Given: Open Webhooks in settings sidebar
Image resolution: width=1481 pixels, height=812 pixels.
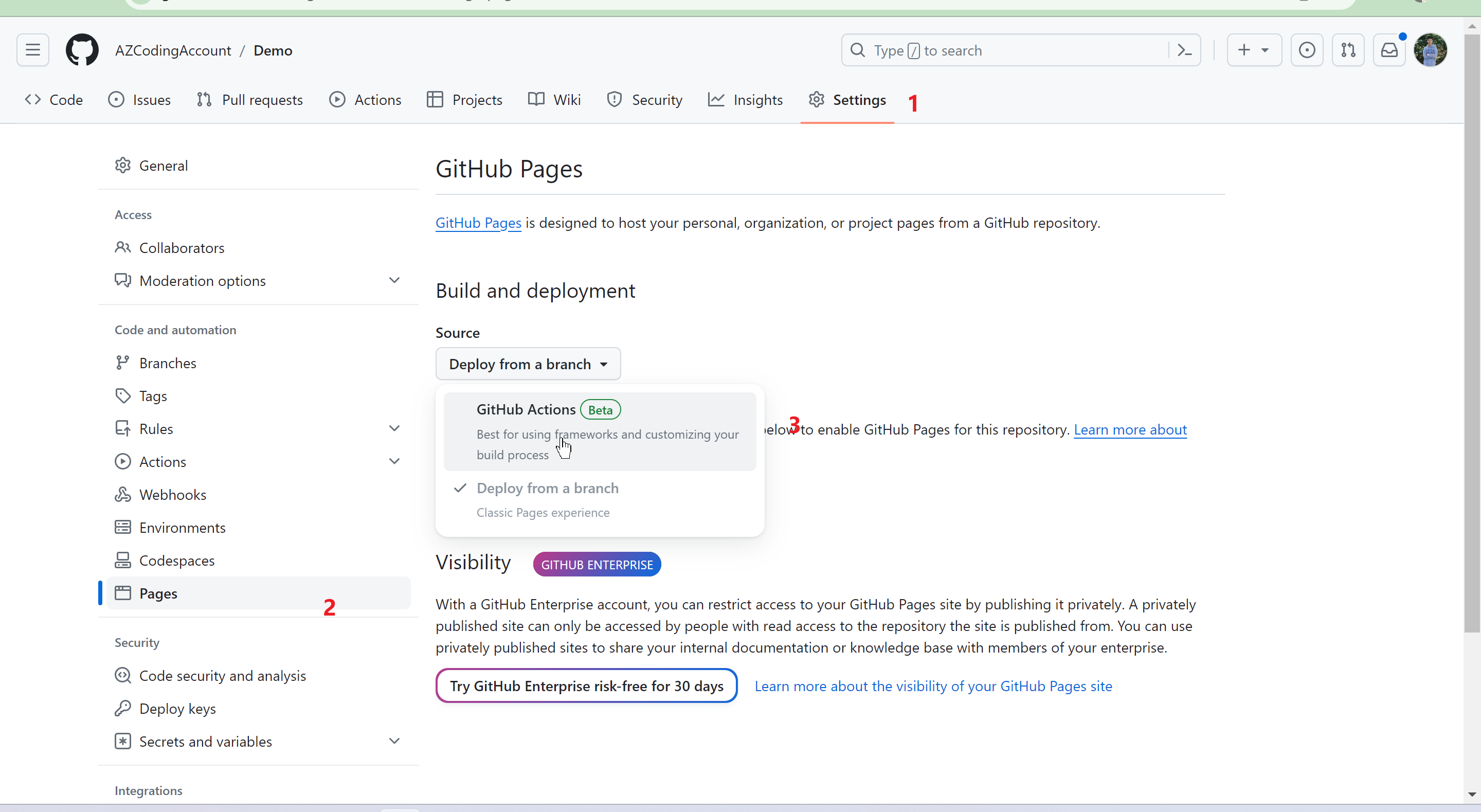Looking at the screenshot, I should (x=172, y=495).
